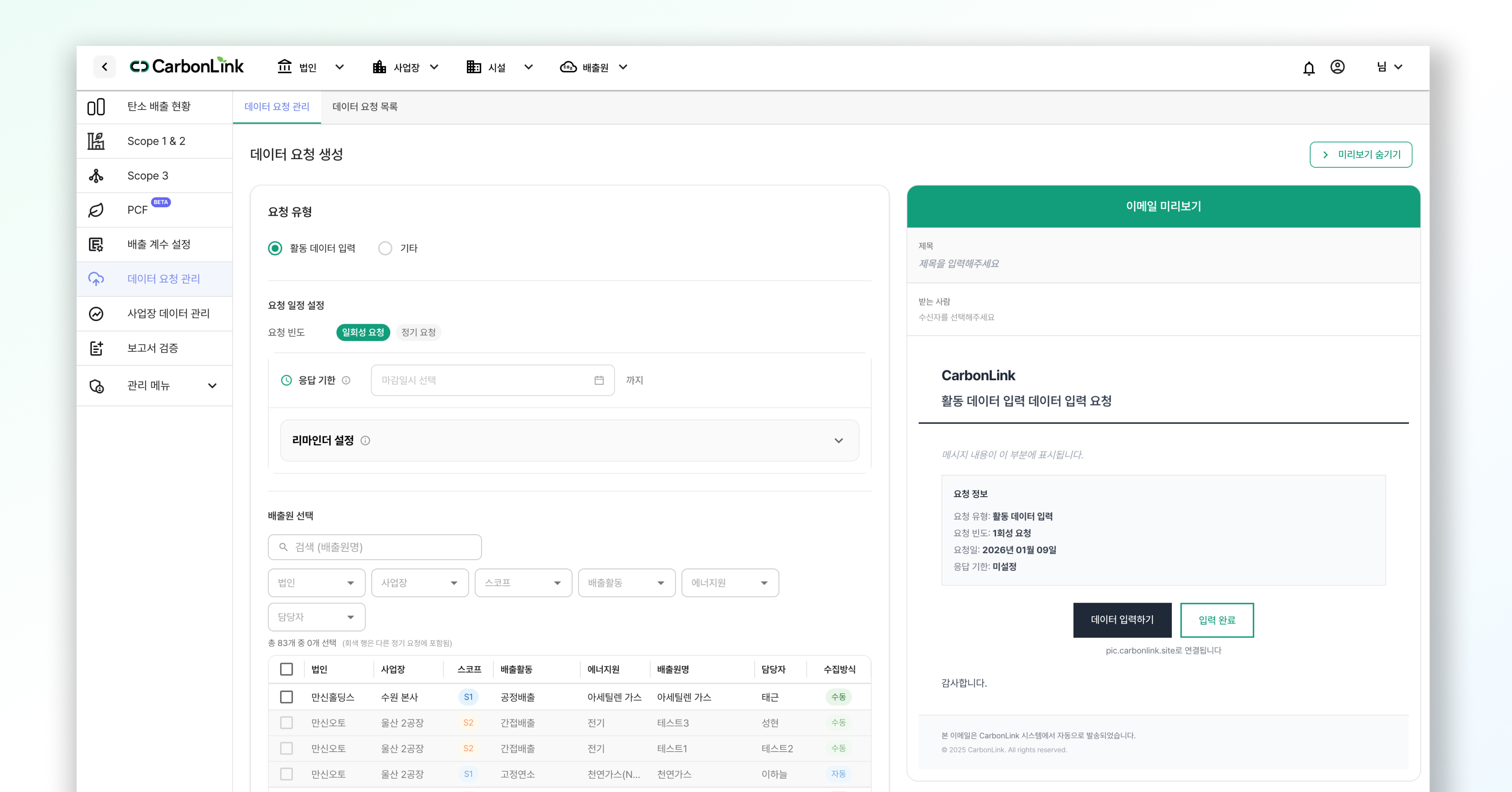Check the 테스트3 row checkbox

click(x=286, y=723)
